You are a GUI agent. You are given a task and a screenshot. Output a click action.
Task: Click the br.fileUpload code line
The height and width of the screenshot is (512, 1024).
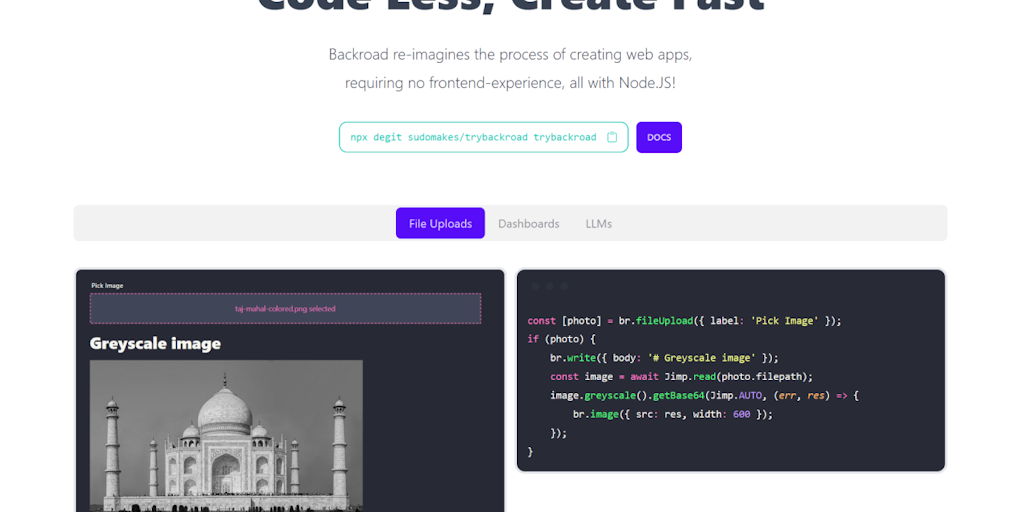click(x=684, y=320)
